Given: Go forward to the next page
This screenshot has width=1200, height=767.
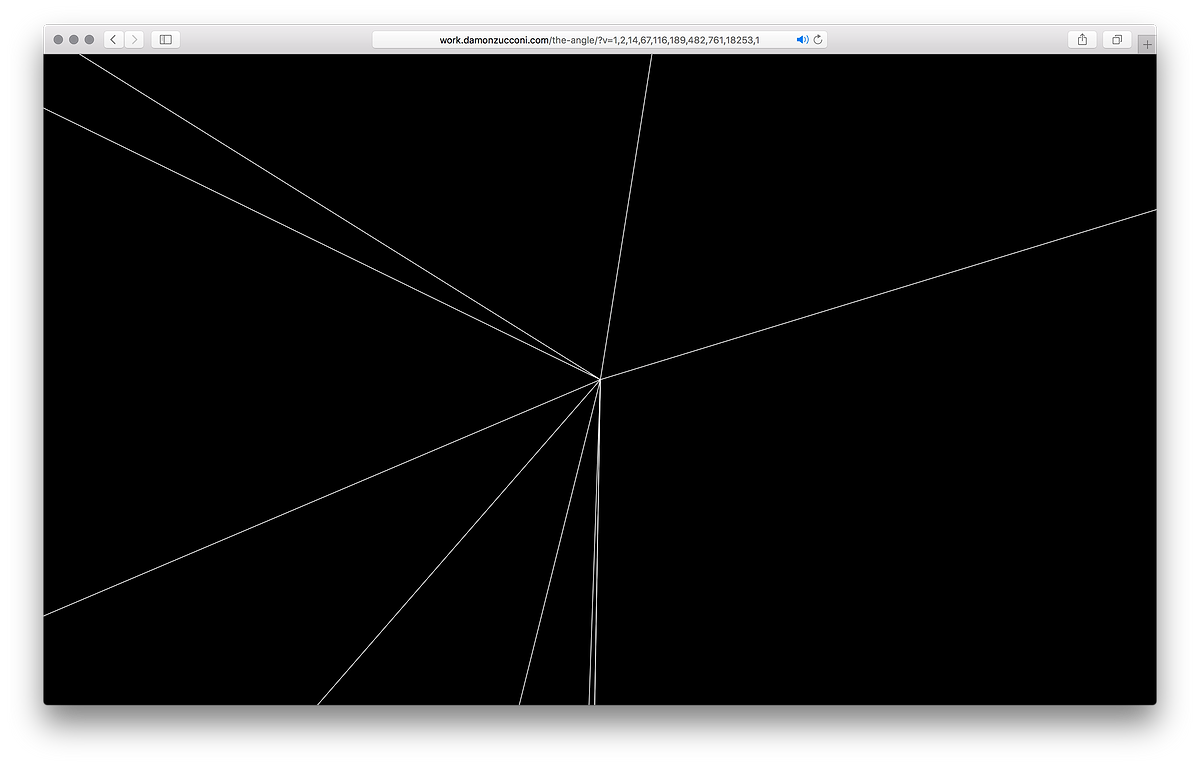Looking at the screenshot, I should click(135, 40).
